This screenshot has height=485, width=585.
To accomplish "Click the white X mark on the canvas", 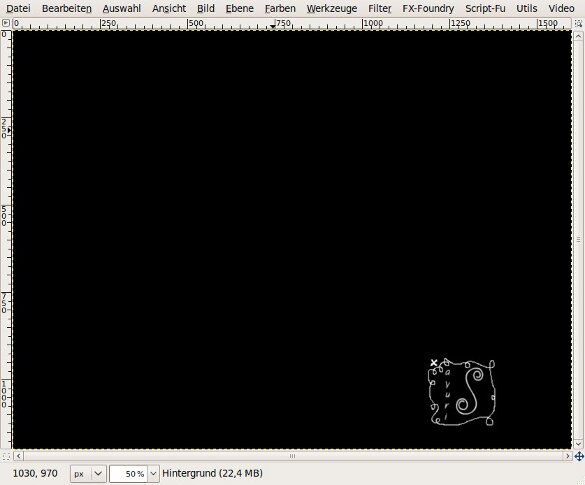I will click(434, 363).
